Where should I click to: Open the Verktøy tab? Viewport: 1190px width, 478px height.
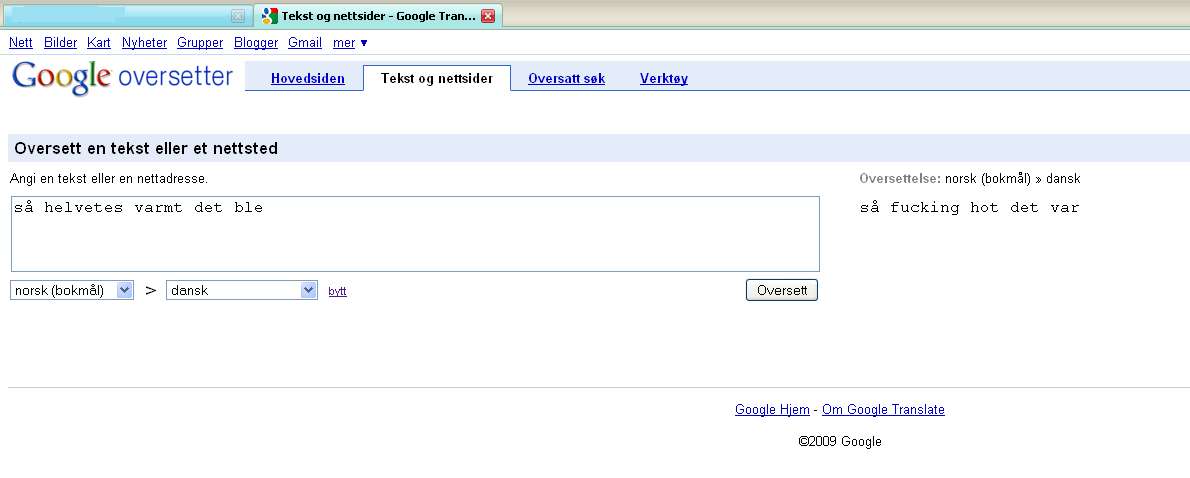(664, 78)
